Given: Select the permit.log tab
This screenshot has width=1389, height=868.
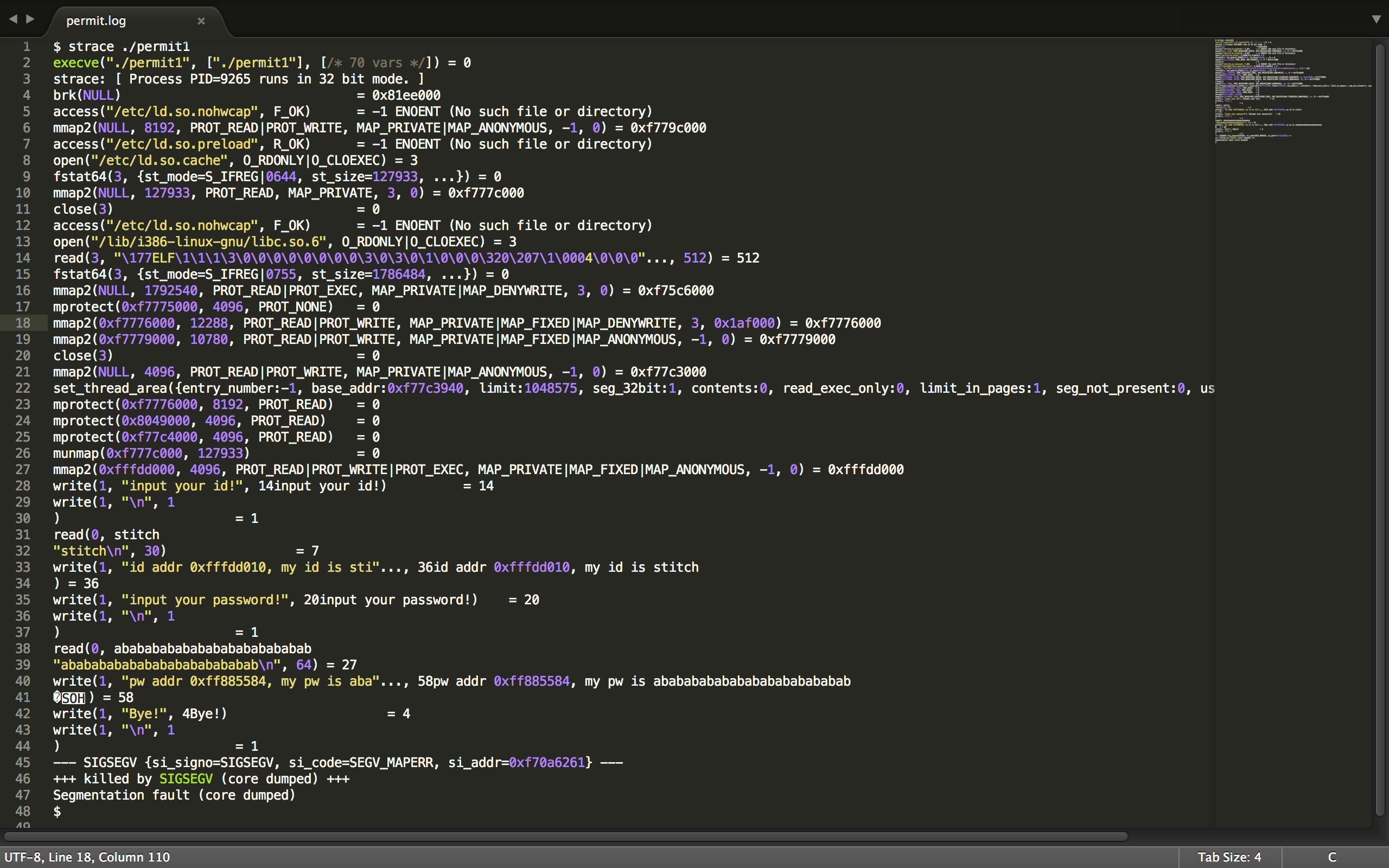Looking at the screenshot, I should [x=96, y=21].
